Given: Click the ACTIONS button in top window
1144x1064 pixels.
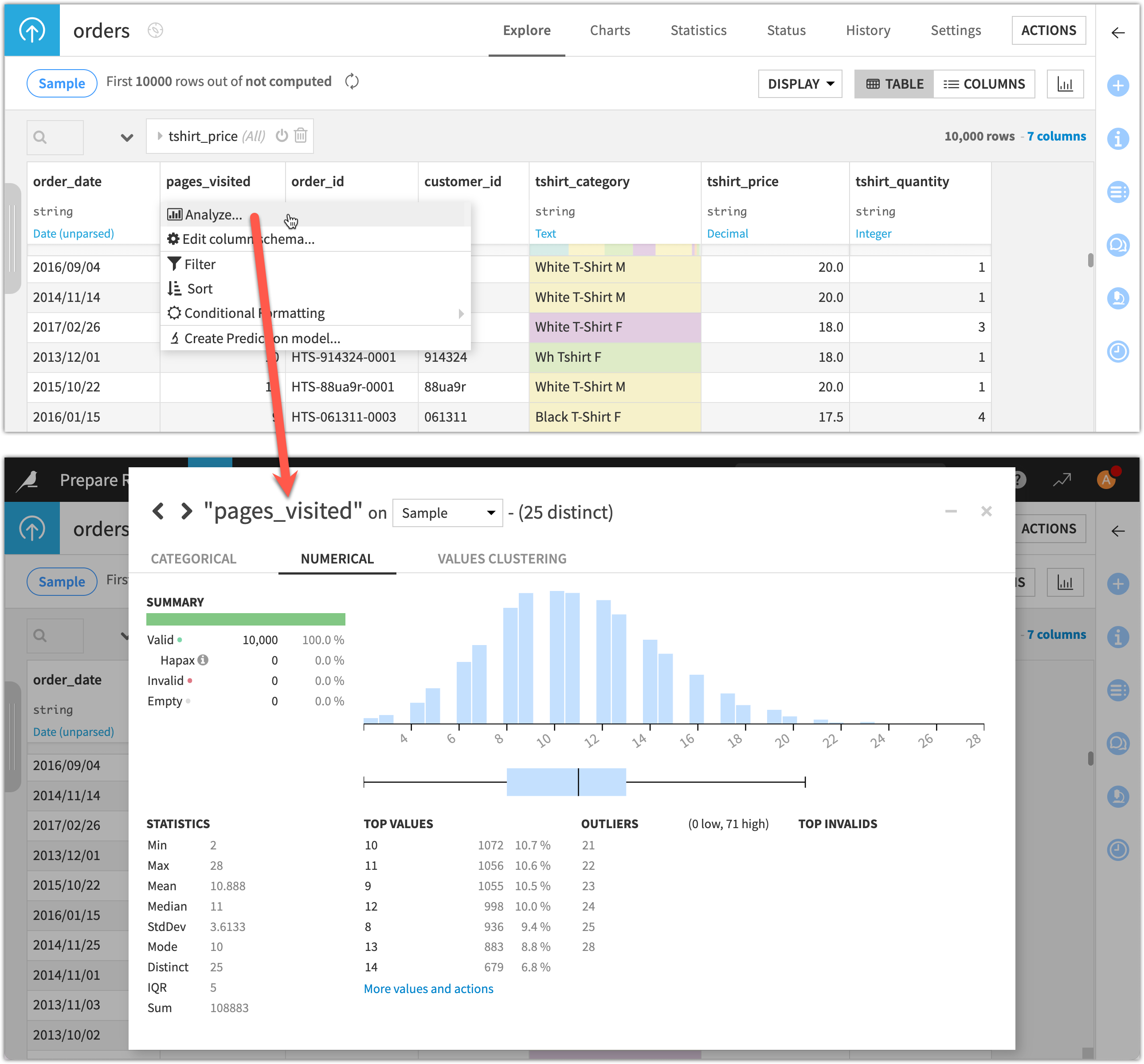Looking at the screenshot, I should tap(1049, 31).
